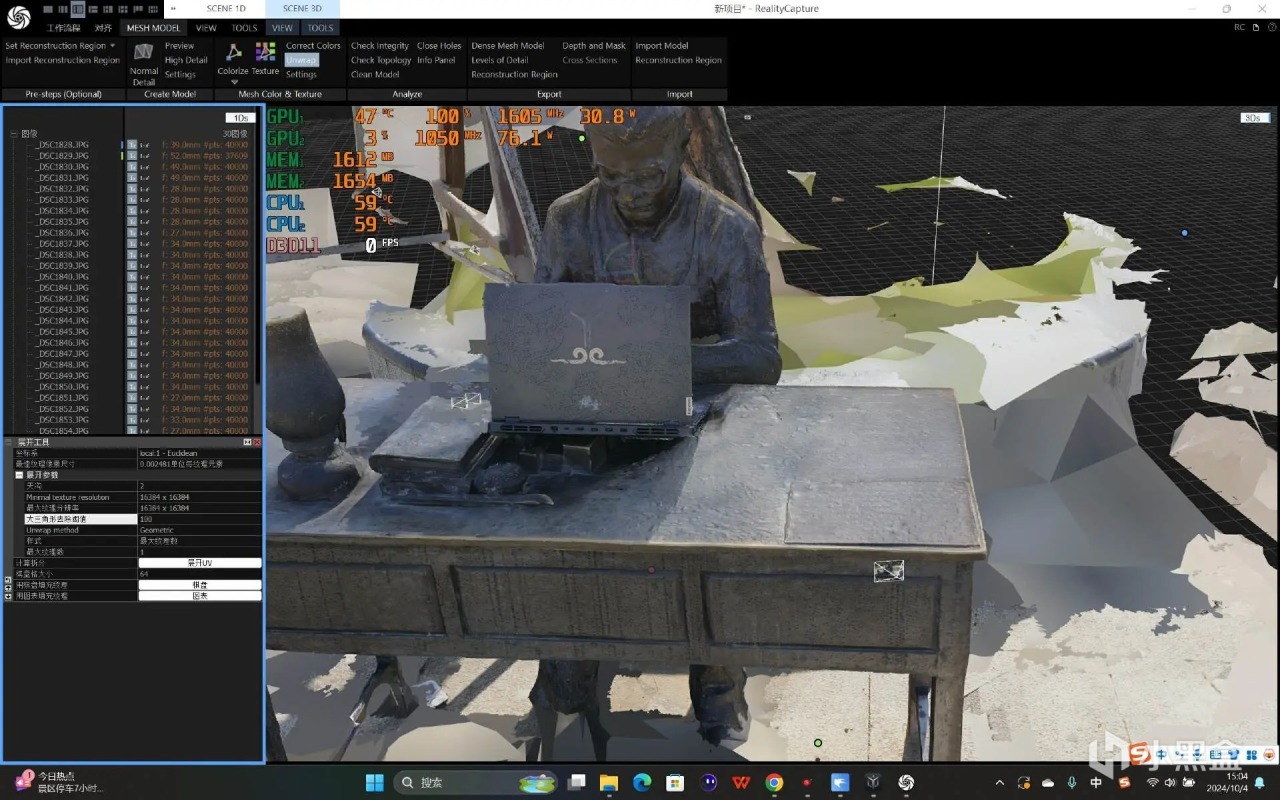
Task: Collapse the 展开参数 section
Action: [19, 475]
